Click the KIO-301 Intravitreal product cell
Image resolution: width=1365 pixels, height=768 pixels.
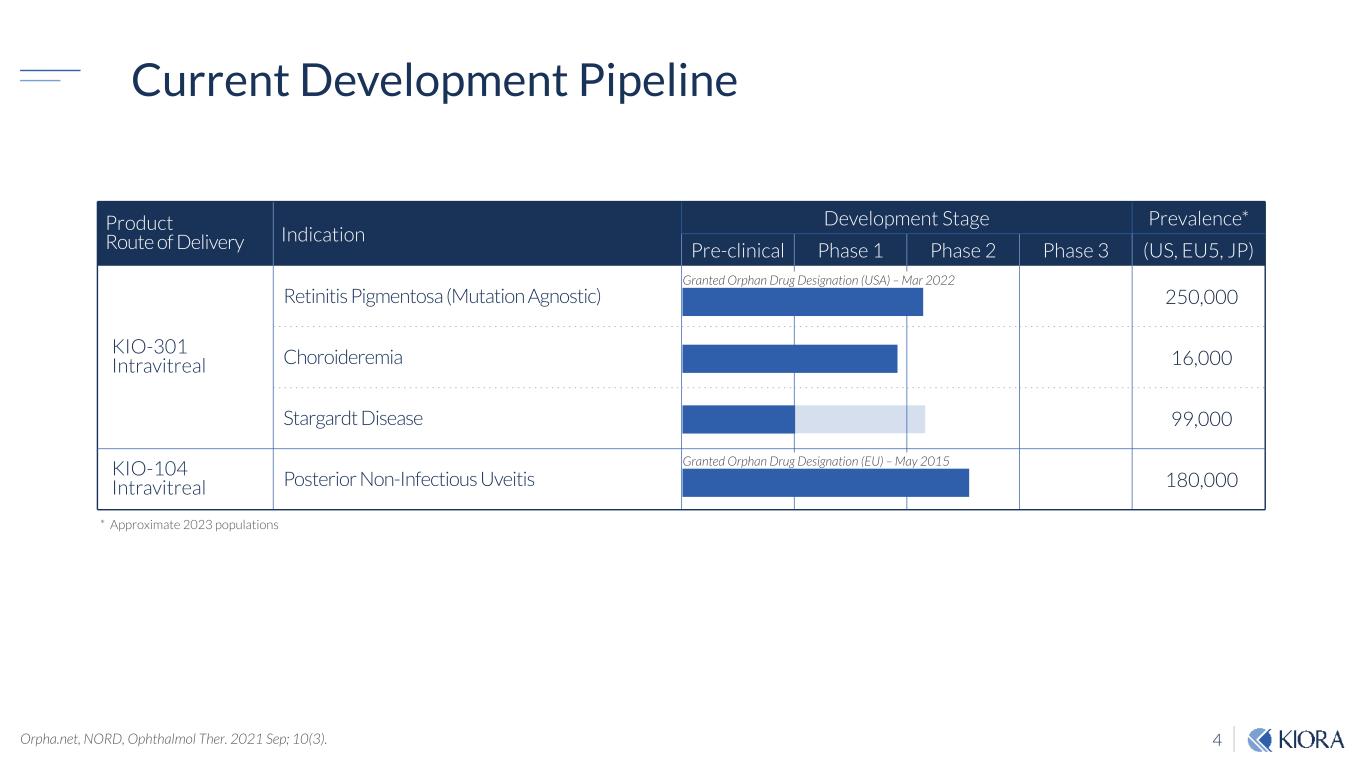pyautogui.click(x=159, y=356)
